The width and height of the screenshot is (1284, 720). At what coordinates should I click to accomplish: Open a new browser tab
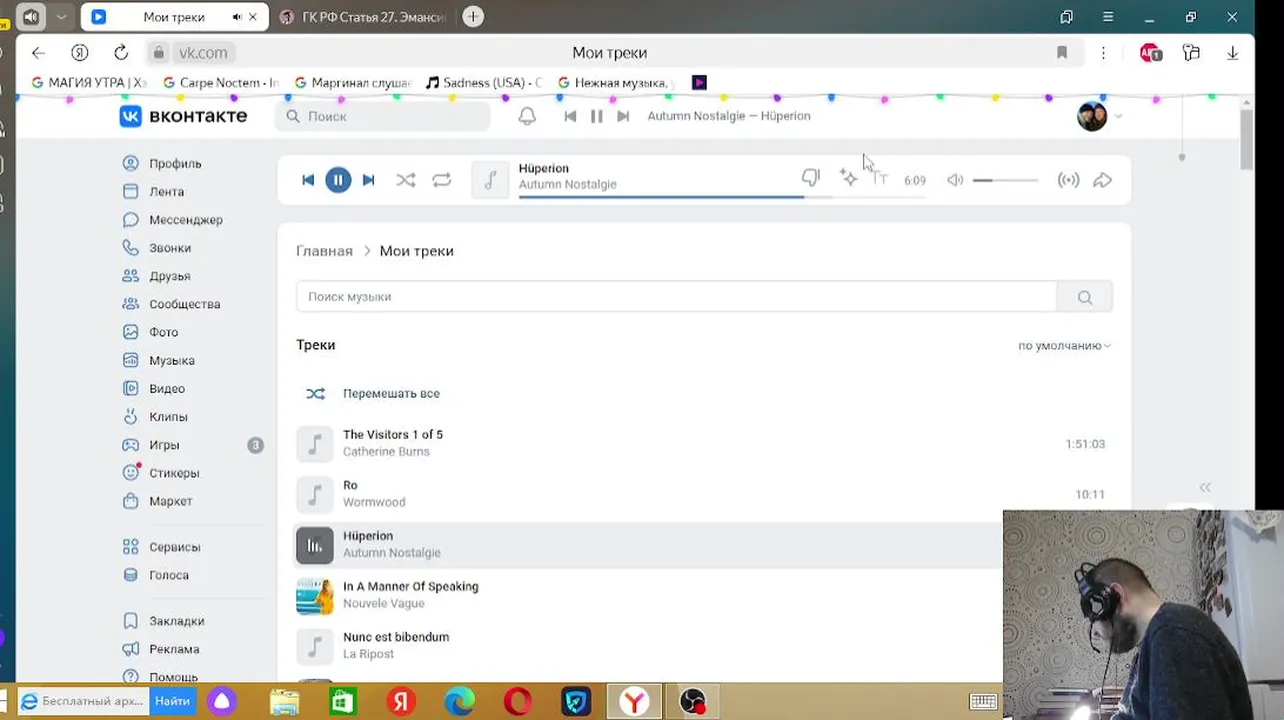click(473, 17)
